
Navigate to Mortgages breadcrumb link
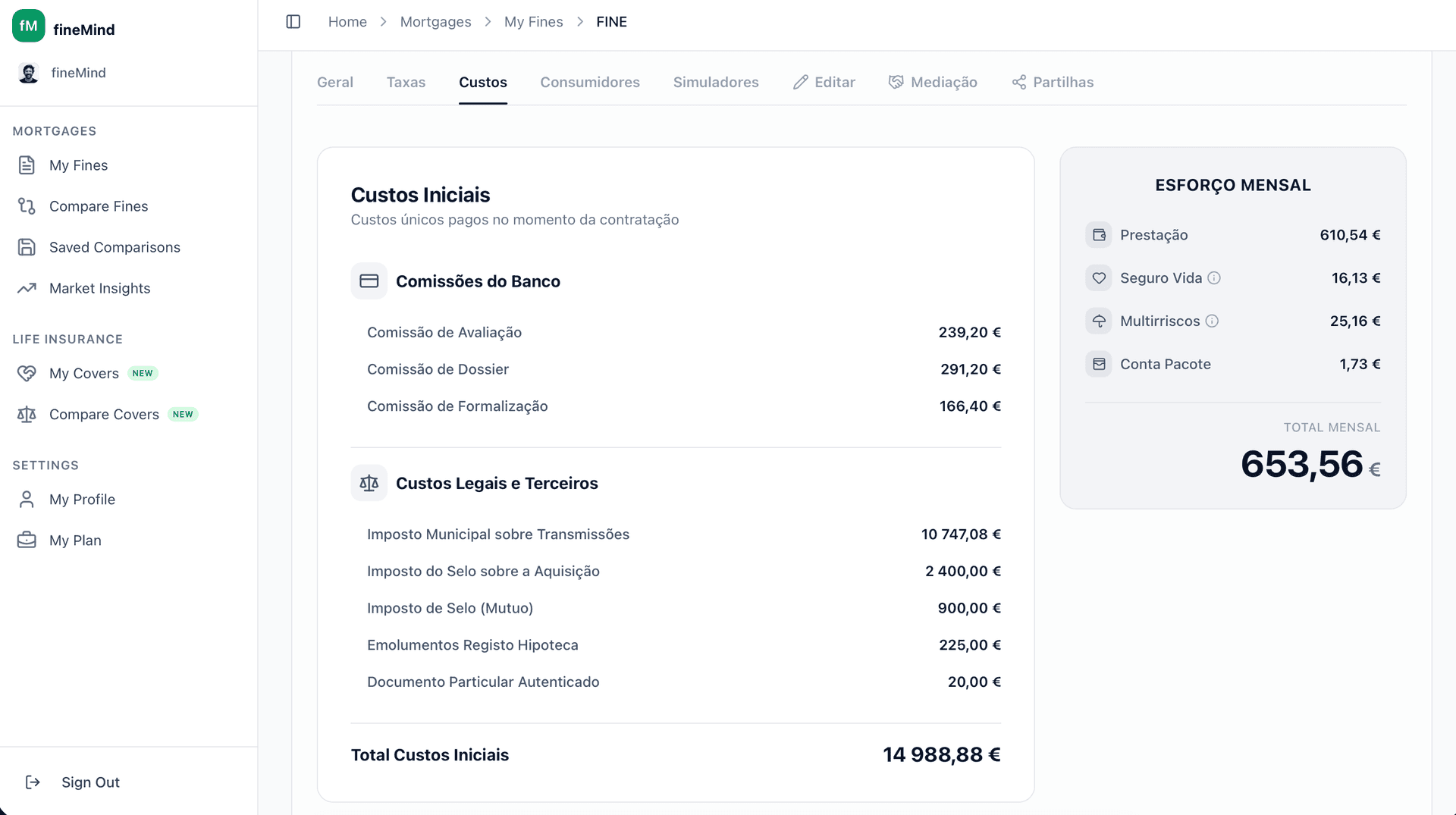(435, 22)
